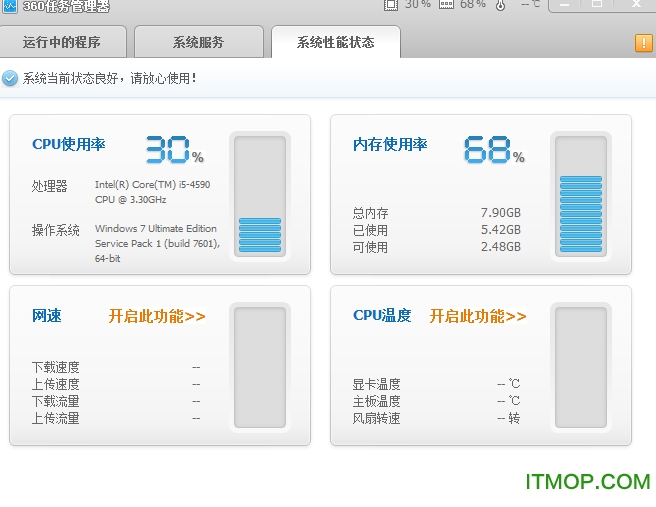This screenshot has height=507, width=656.
Task: Switch to the 系统服务 tab
Action: (x=199, y=42)
